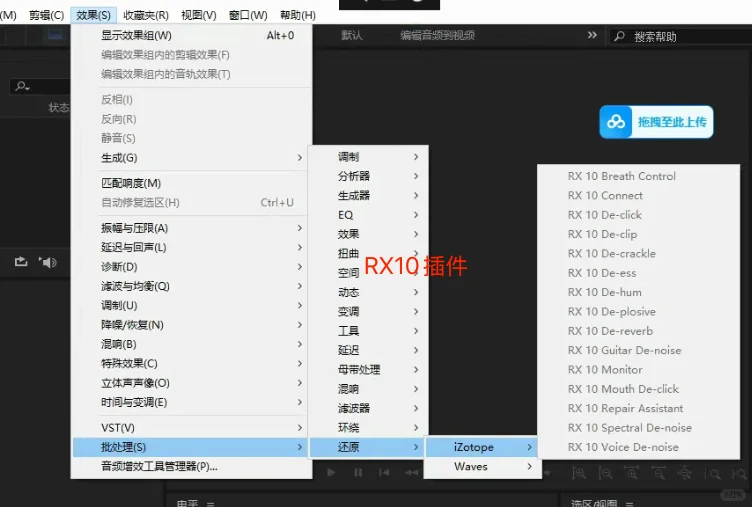Click the 效果(S) menu bar item
Screen dimensions: 752x507
pyautogui.click(x=93, y=15)
